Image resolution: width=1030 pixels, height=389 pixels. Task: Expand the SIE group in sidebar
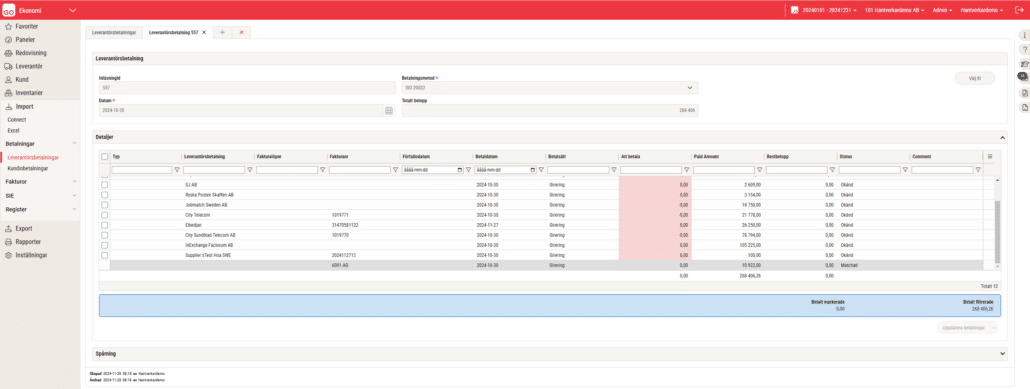(x=74, y=195)
